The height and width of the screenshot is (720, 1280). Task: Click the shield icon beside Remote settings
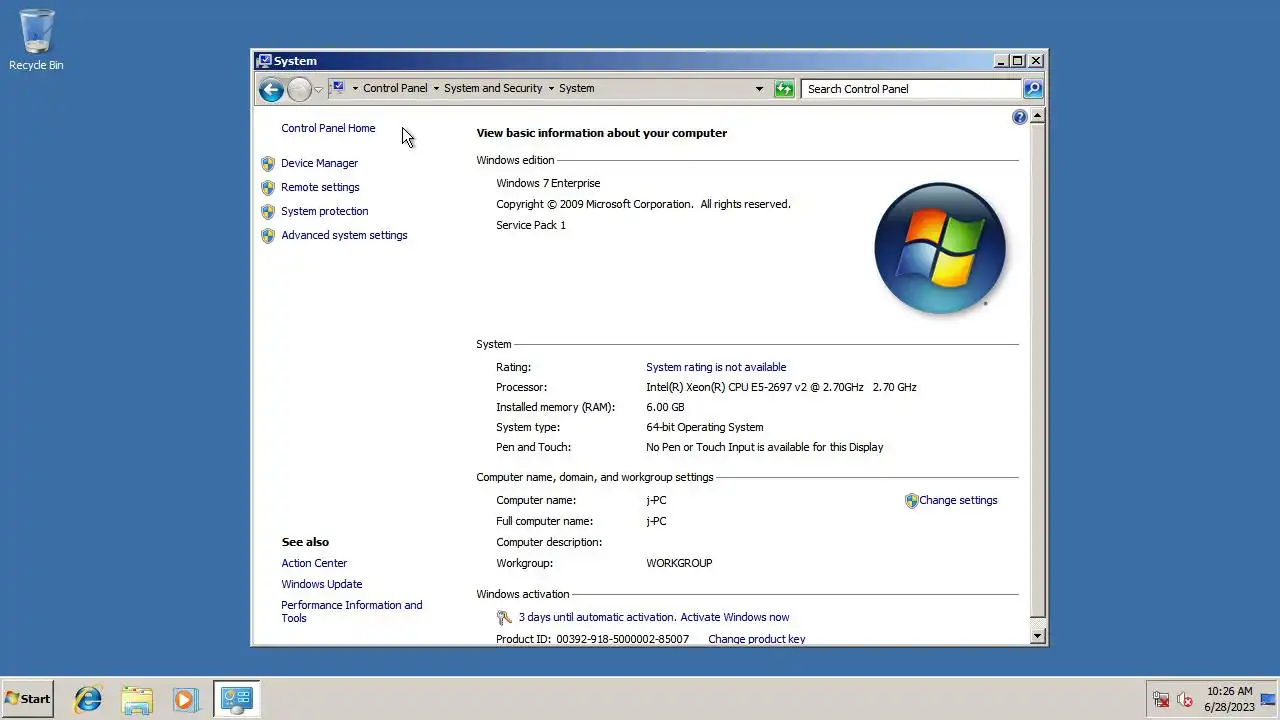(268, 187)
